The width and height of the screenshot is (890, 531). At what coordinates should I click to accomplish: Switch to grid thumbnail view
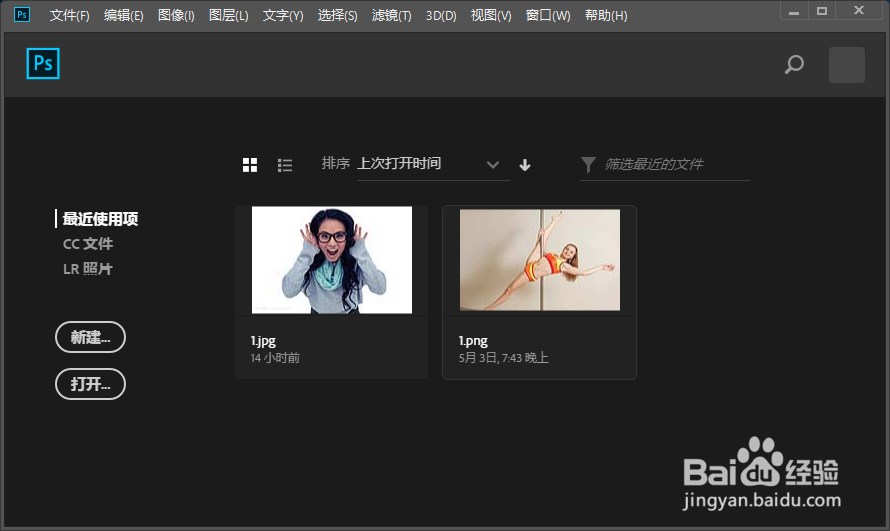tap(250, 165)
